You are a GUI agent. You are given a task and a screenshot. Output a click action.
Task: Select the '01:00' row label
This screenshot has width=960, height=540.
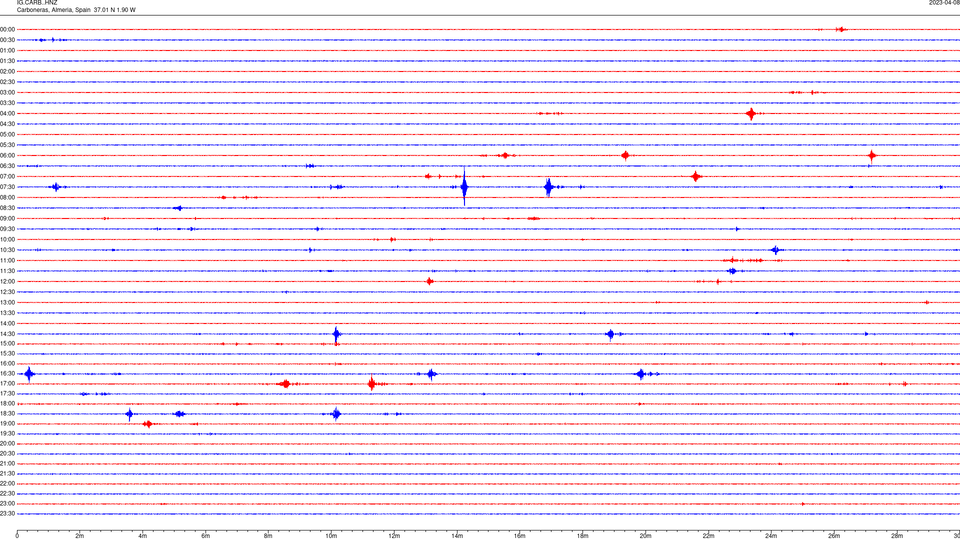[7, 51]
